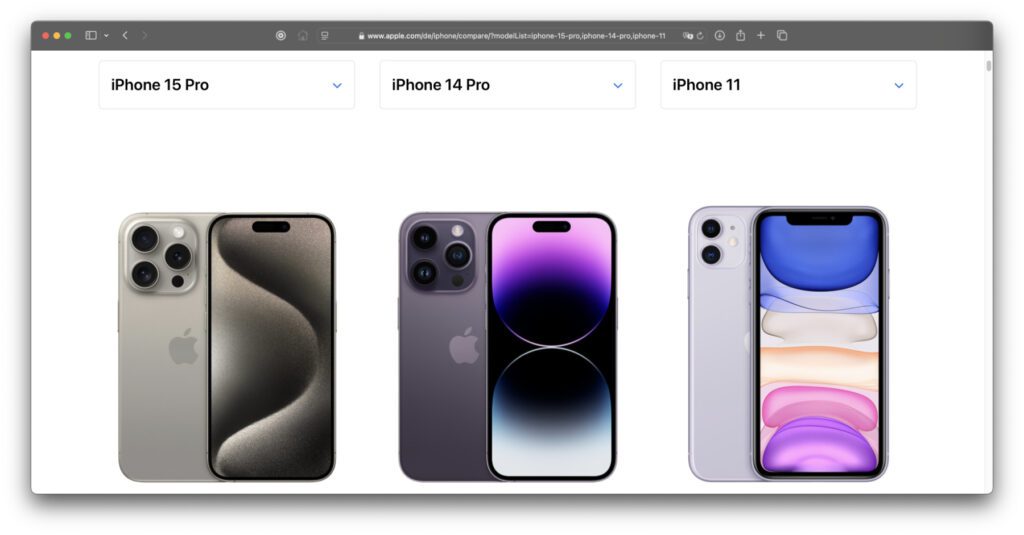Click the home icon in toolbar

coord(303,35)
